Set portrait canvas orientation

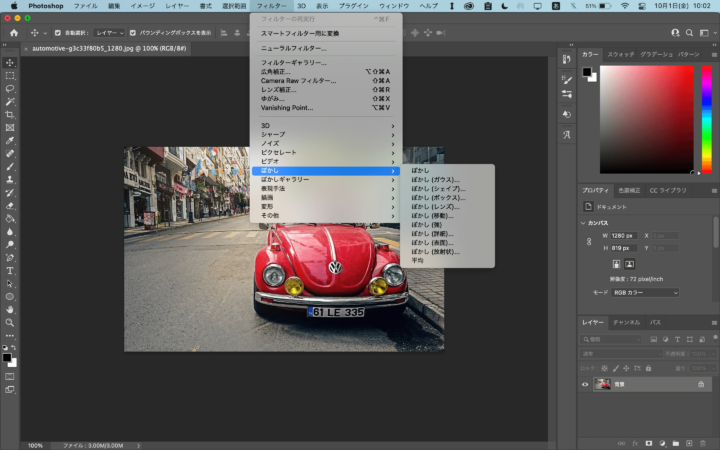tap(616, 264)
